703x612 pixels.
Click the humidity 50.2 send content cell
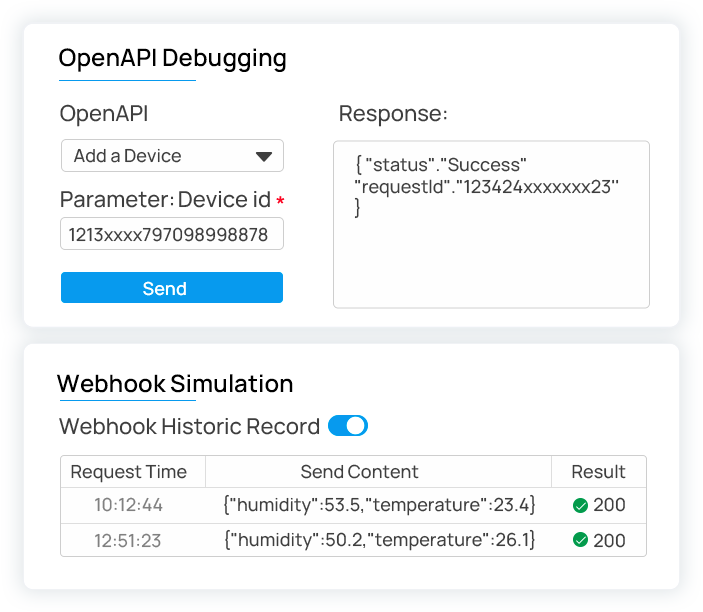pyautogui.click(x=380, y=540)
